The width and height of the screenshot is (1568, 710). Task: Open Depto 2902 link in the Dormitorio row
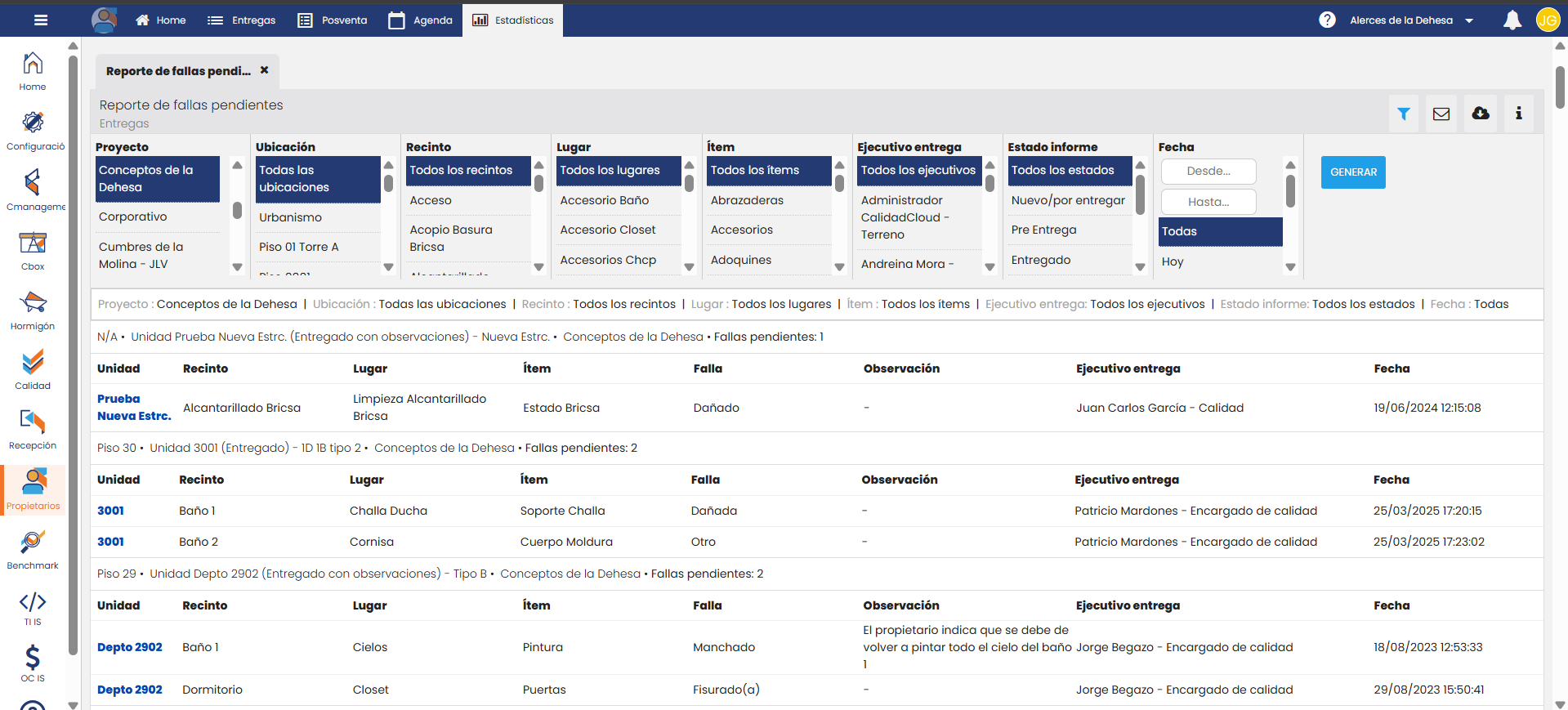coord(130,690)
